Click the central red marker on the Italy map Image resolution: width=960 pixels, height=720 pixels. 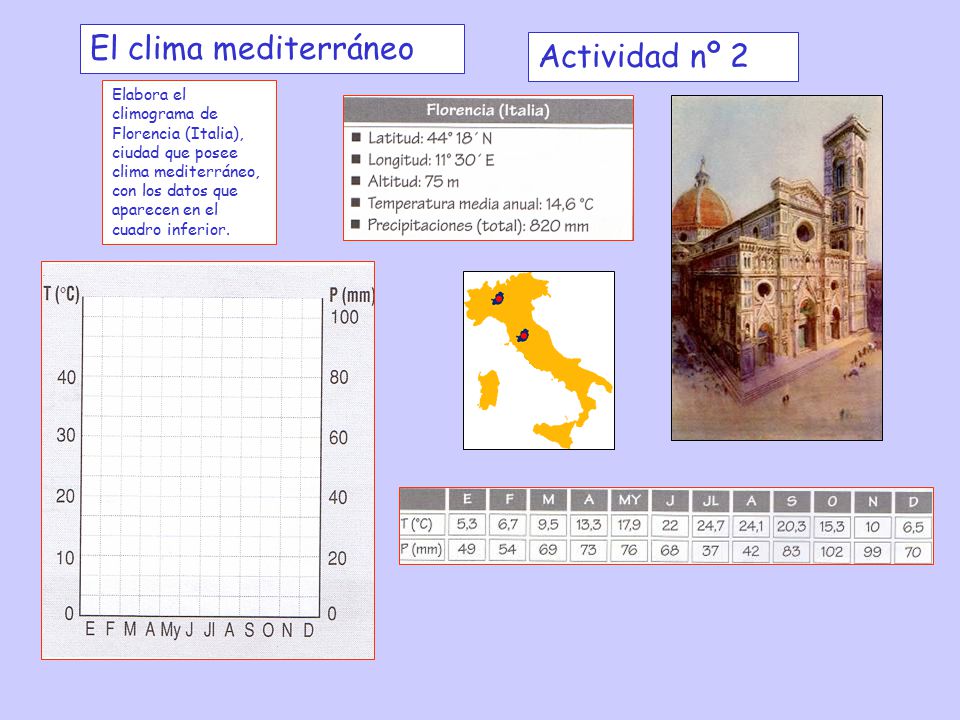tap(523, 335)
